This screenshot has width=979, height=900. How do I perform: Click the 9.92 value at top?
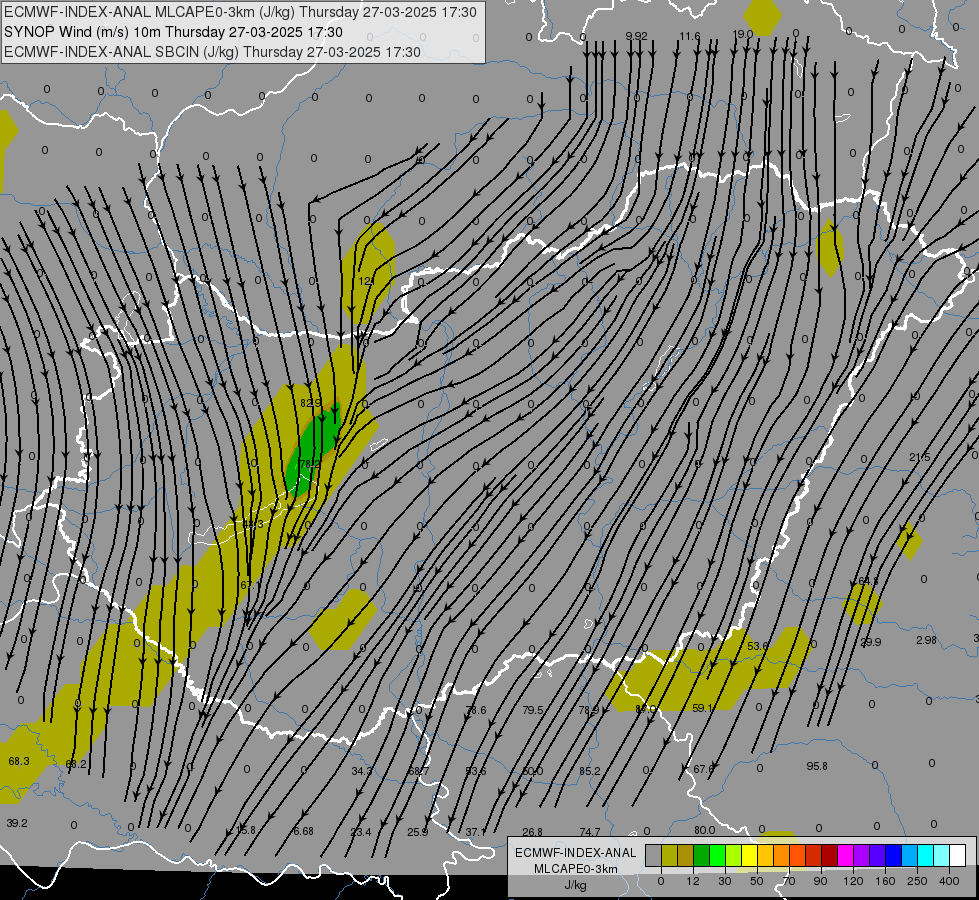pyautogui.click(x=636, y=36)
